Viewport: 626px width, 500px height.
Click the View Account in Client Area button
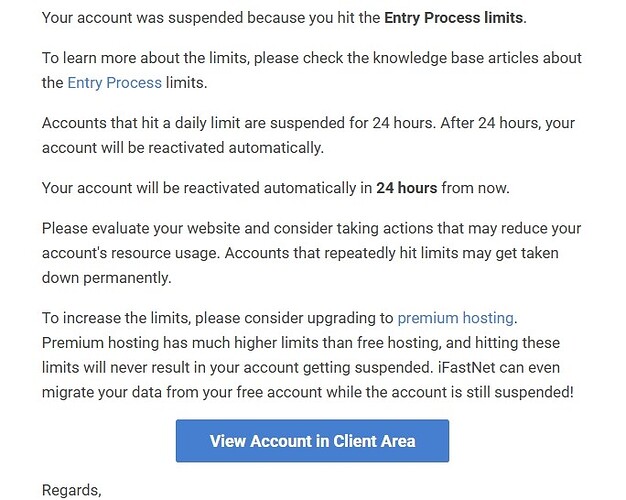click(x=312, y=441)
